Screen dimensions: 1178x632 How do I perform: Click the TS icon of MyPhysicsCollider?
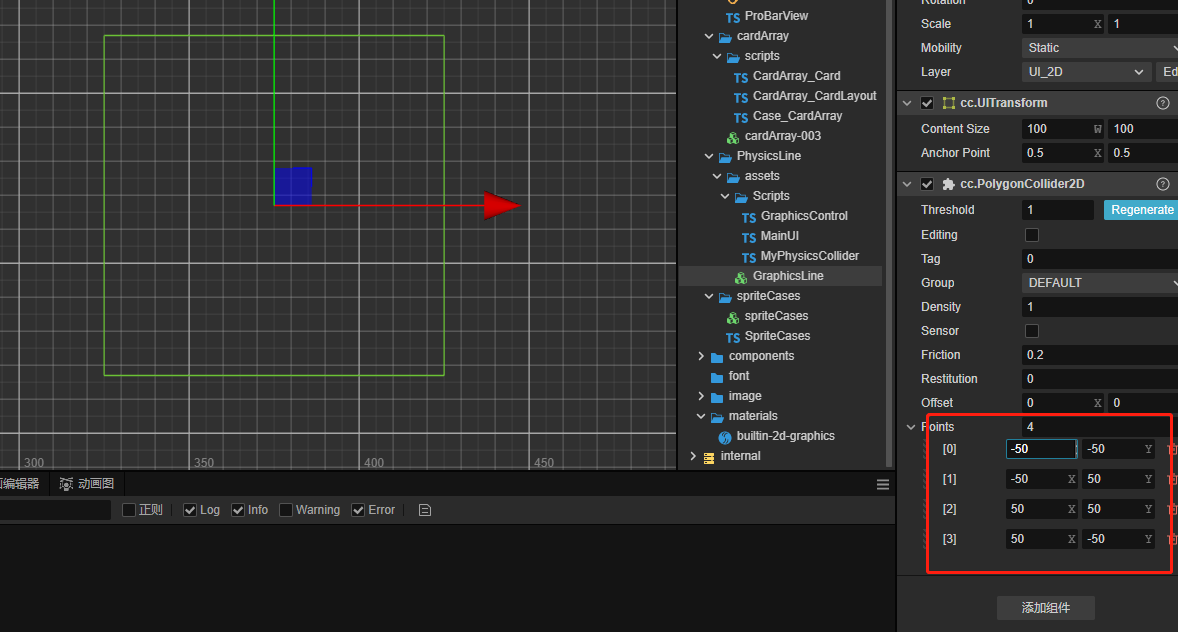pos(748,257)
